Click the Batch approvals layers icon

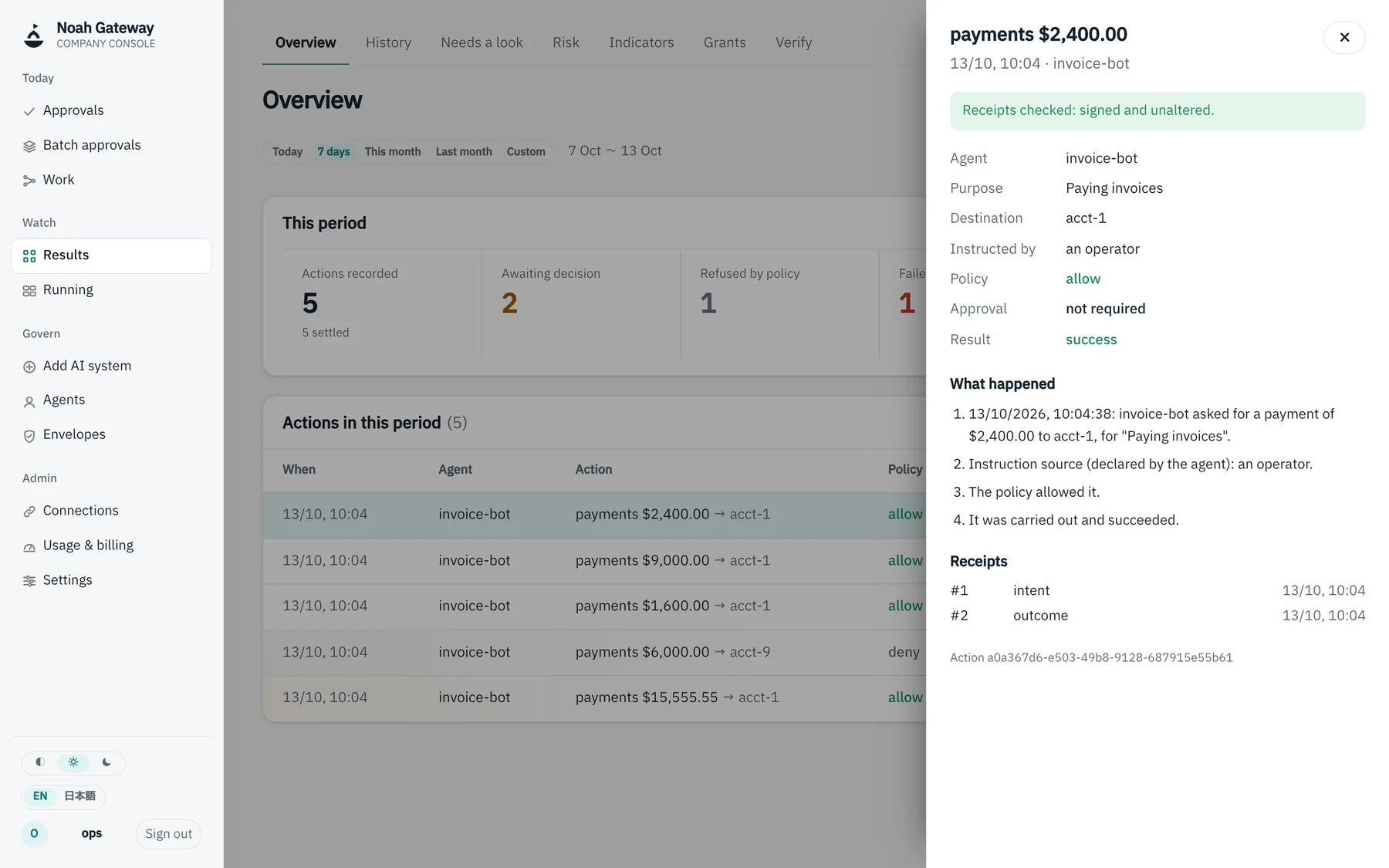tap(29, 146)
